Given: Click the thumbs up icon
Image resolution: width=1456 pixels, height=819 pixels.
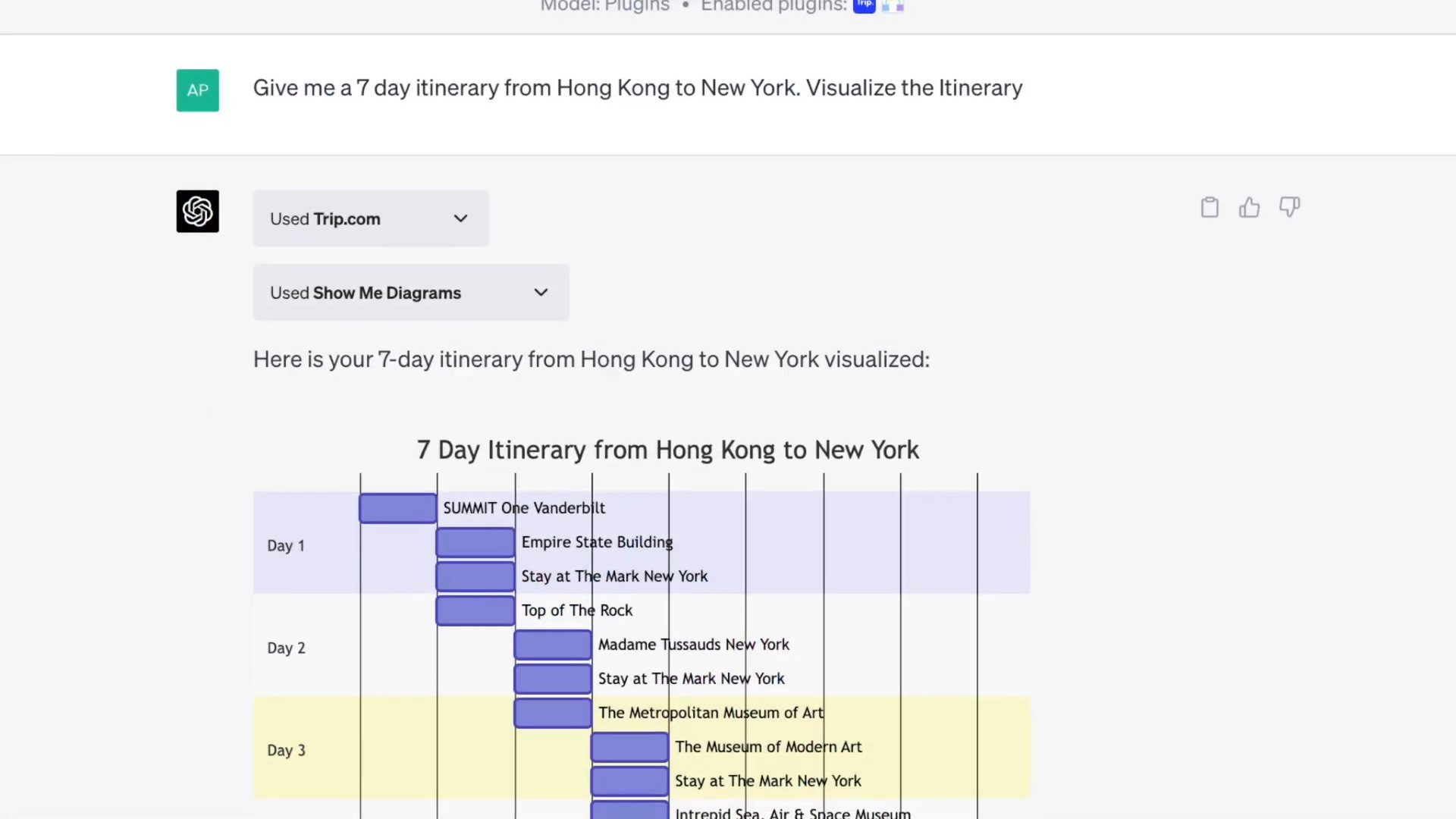Looking at the screenshot, I should click(x=1249, y=207).
